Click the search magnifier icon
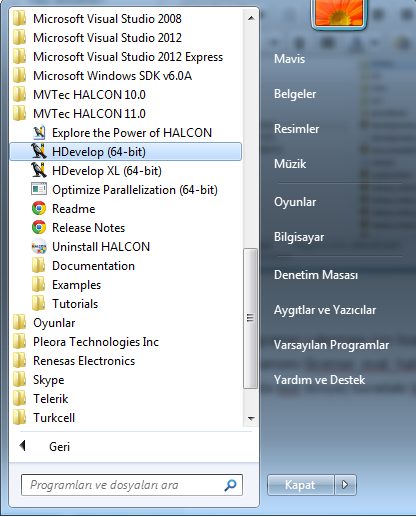The image size is (416, 517). [231, 485]
